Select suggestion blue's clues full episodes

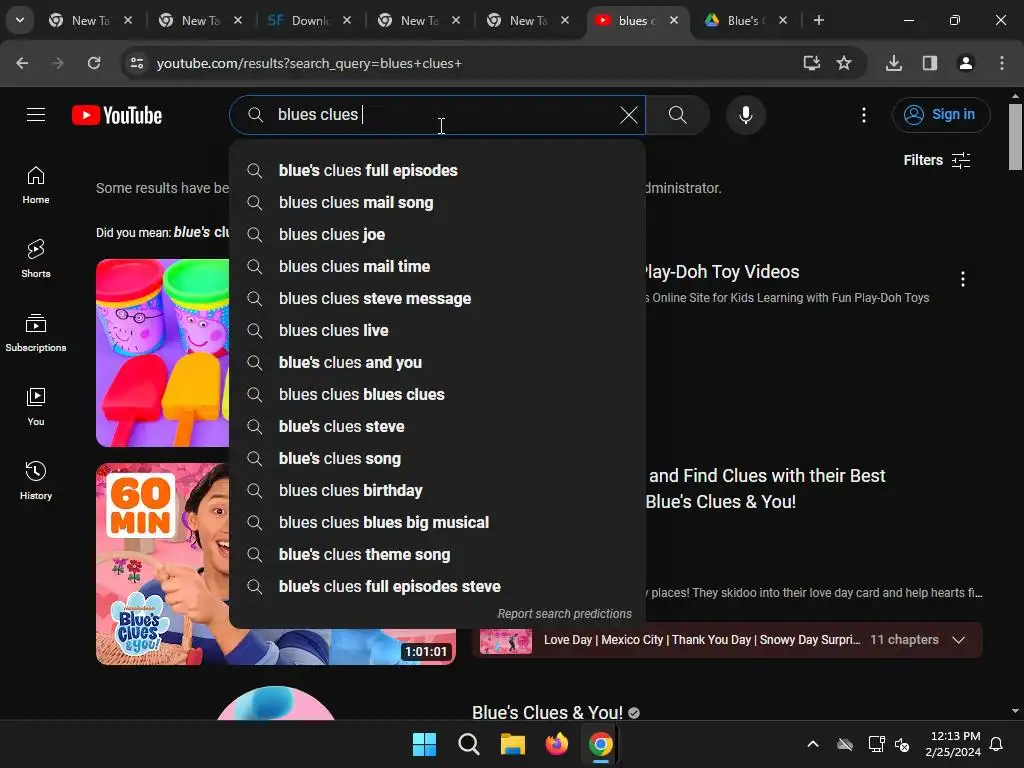click(x=437, y=170)
